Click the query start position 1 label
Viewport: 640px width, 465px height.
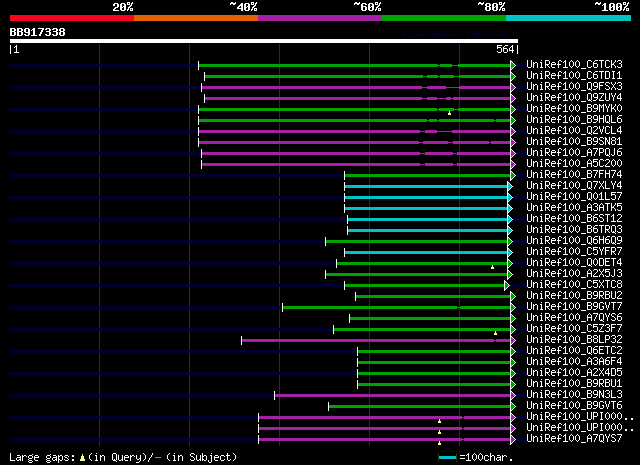(15, 49)
